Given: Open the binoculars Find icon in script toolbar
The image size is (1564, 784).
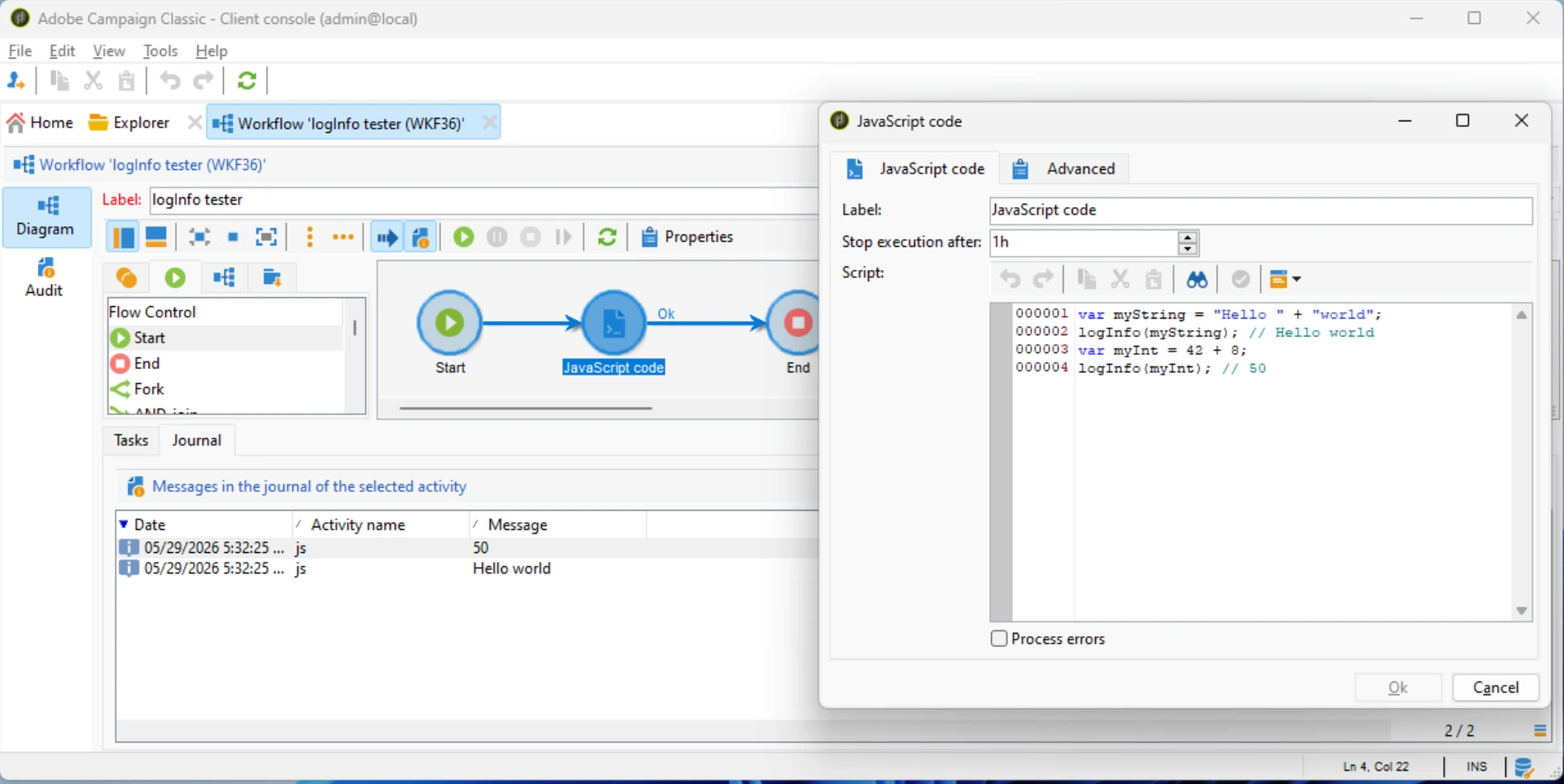Looking at the screenshot, I should [x=1197, y=280].
